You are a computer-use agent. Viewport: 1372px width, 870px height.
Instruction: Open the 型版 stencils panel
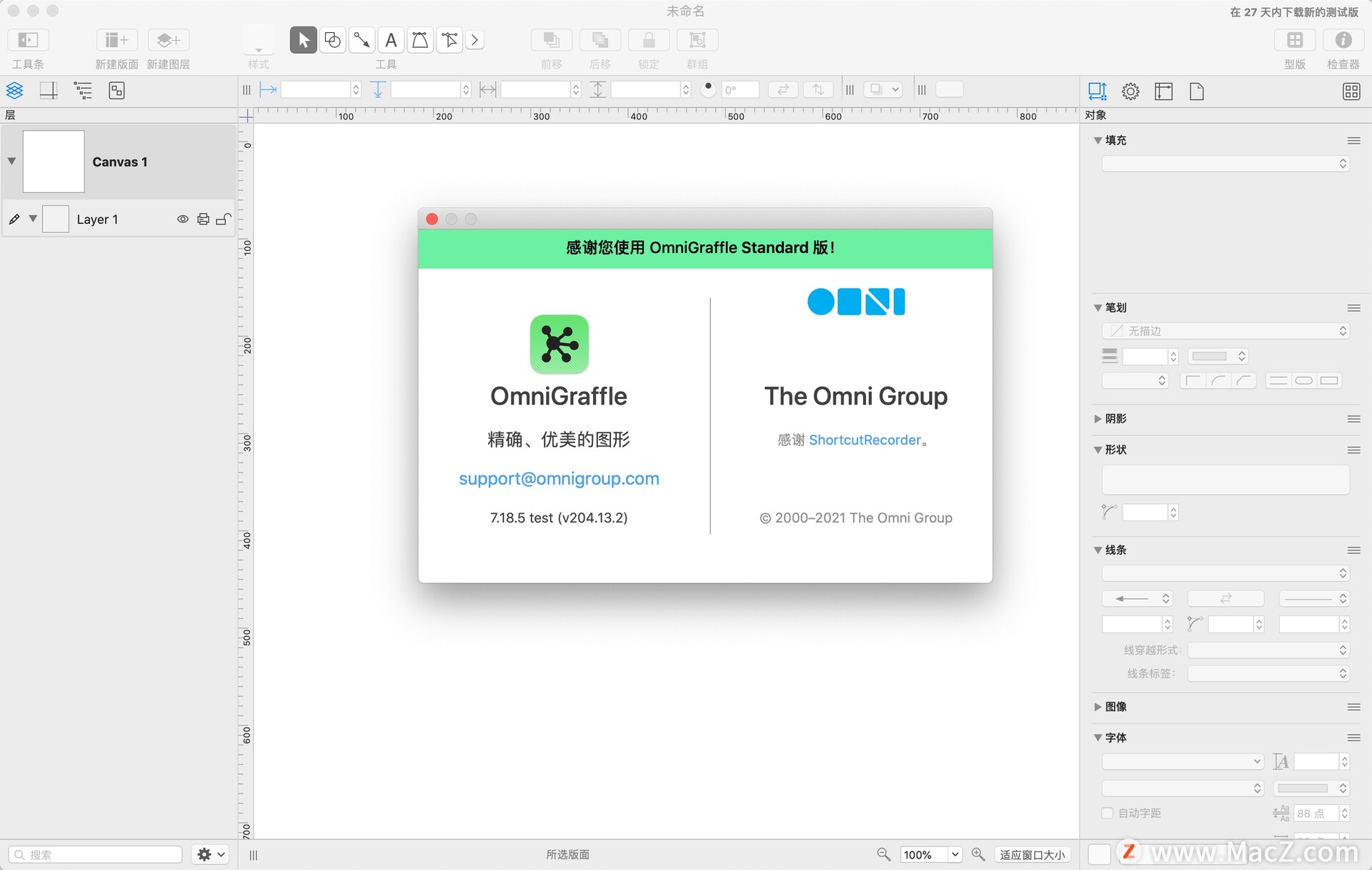[1295, 40]
